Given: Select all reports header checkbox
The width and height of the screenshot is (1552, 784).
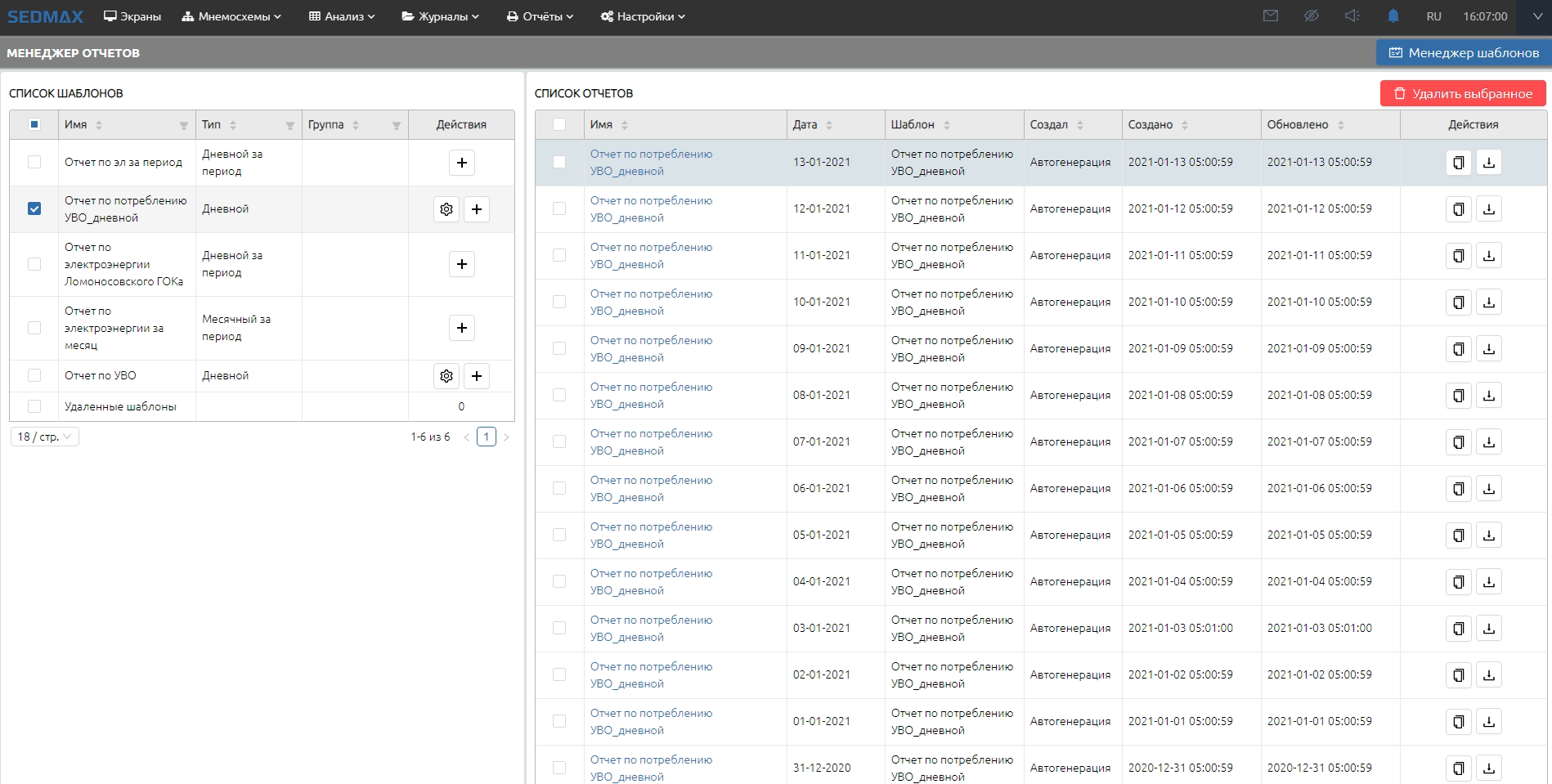Looking at the screenshot, I should pos(559,124).
